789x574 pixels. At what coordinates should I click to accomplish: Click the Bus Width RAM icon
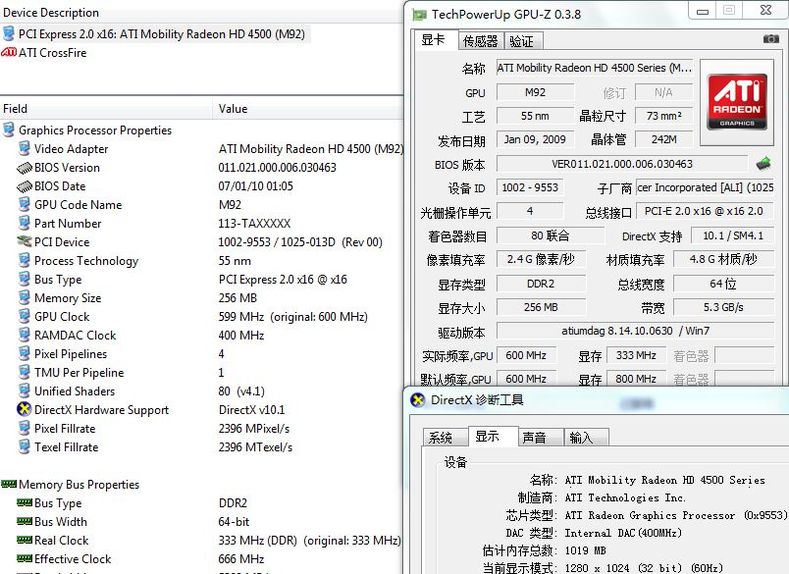pyautogui.click(x=24, y=521)
